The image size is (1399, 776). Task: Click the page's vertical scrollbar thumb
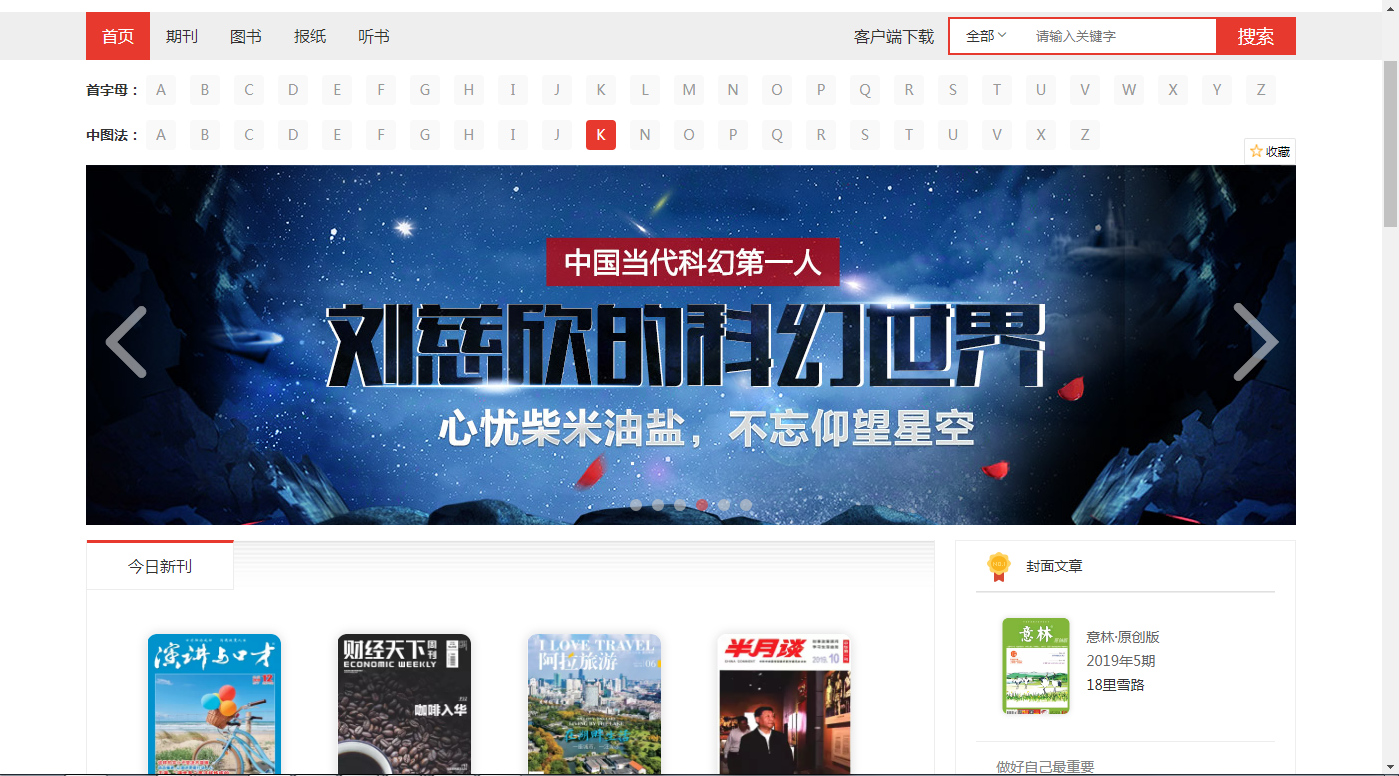point(1390,145)
